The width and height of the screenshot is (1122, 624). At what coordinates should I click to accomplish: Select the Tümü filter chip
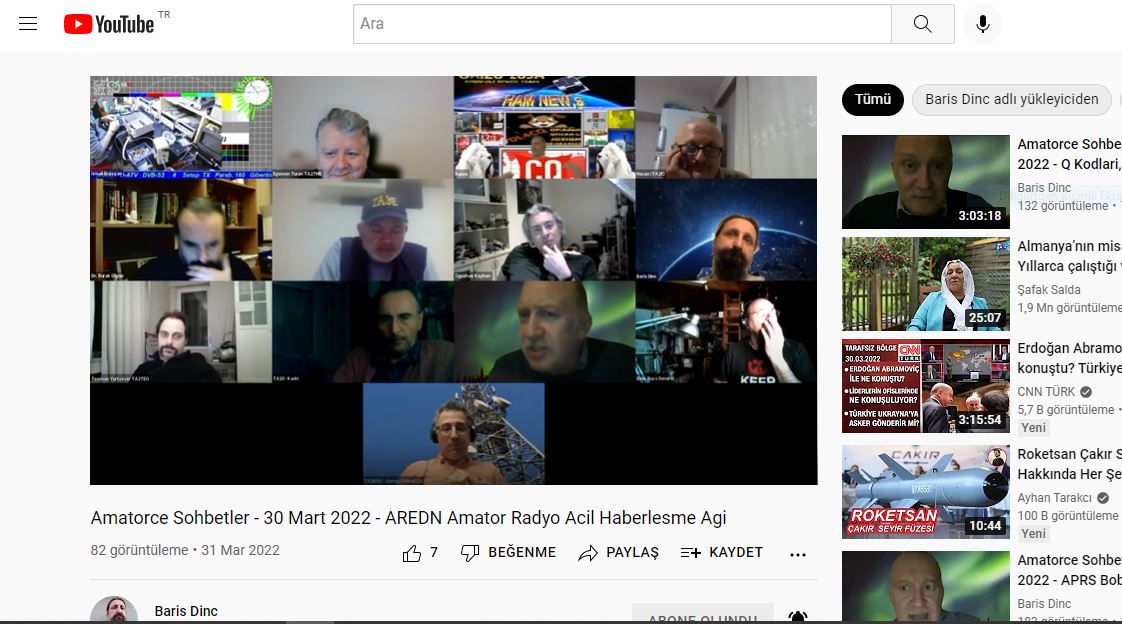tap(872, 99)
